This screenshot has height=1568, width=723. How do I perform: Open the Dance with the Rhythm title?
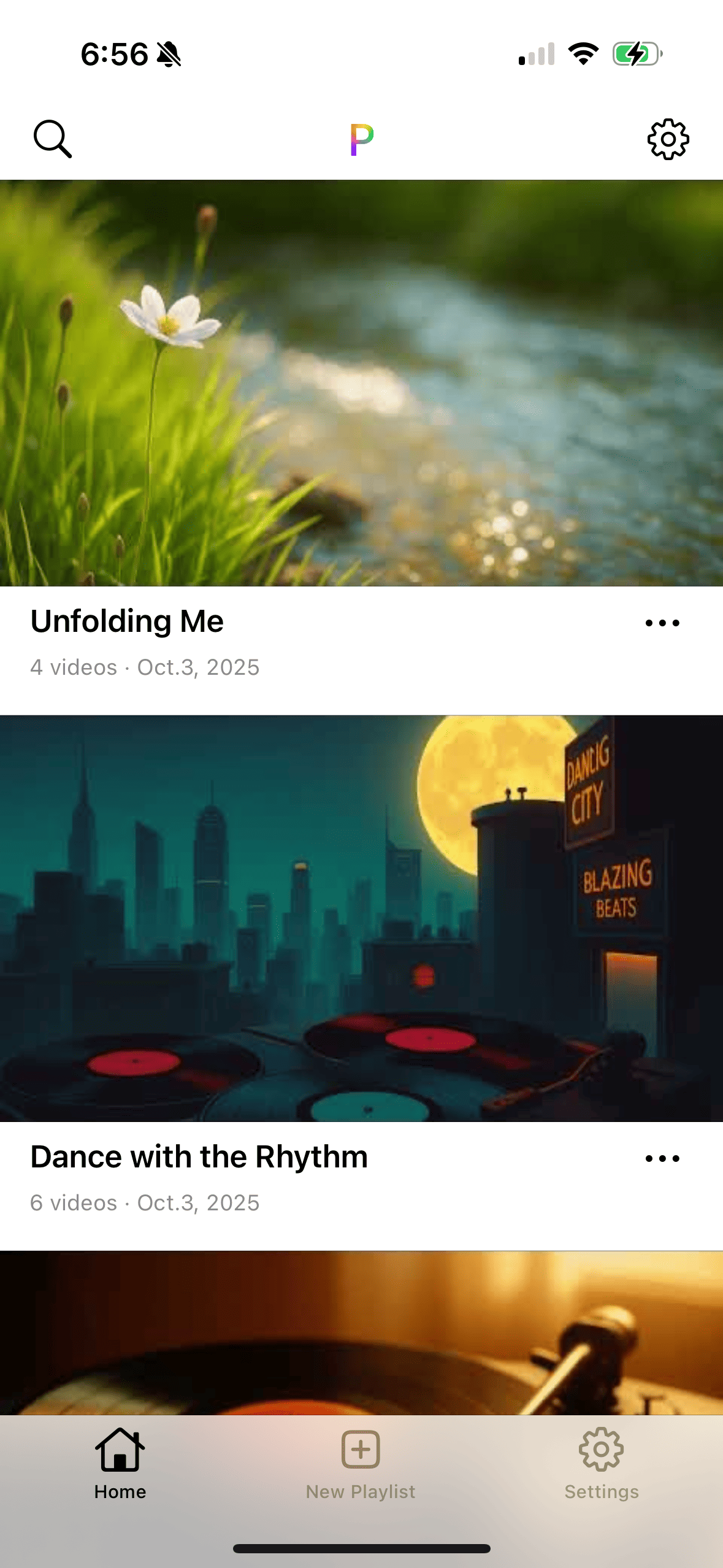coord(199,1157)
